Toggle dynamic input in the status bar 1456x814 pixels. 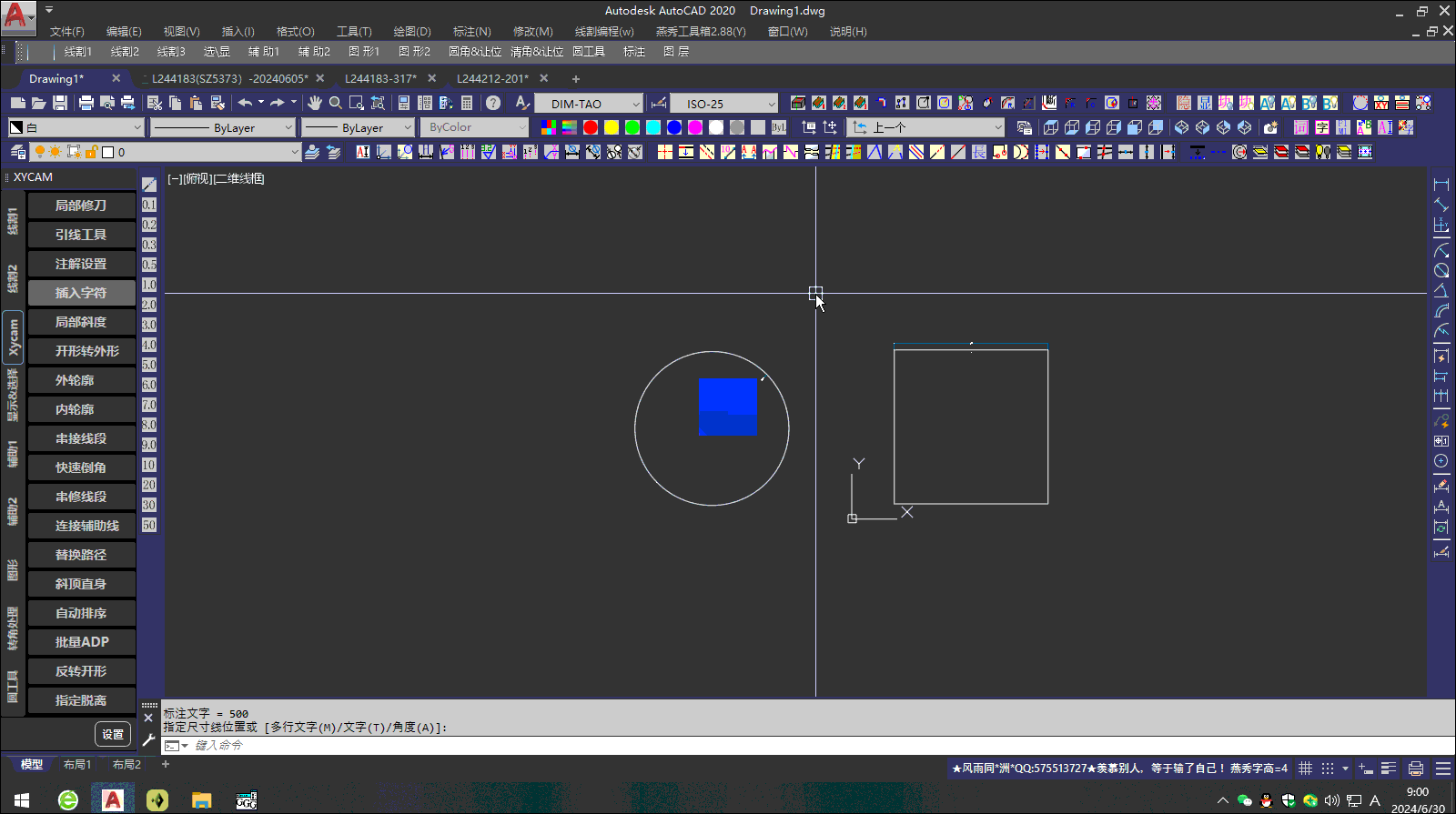pyautogui.click(x=1366, y=769)
